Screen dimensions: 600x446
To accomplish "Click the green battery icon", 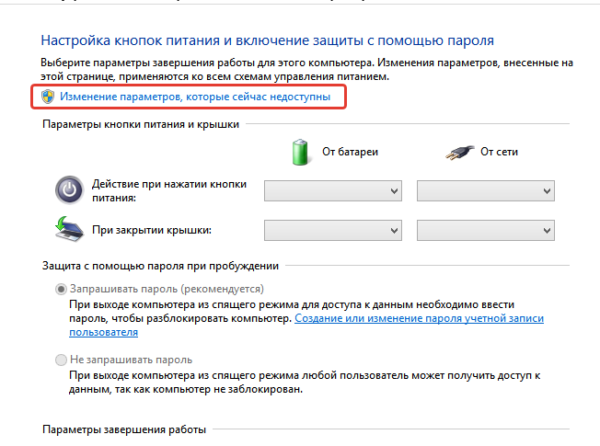I will [300, 152].
